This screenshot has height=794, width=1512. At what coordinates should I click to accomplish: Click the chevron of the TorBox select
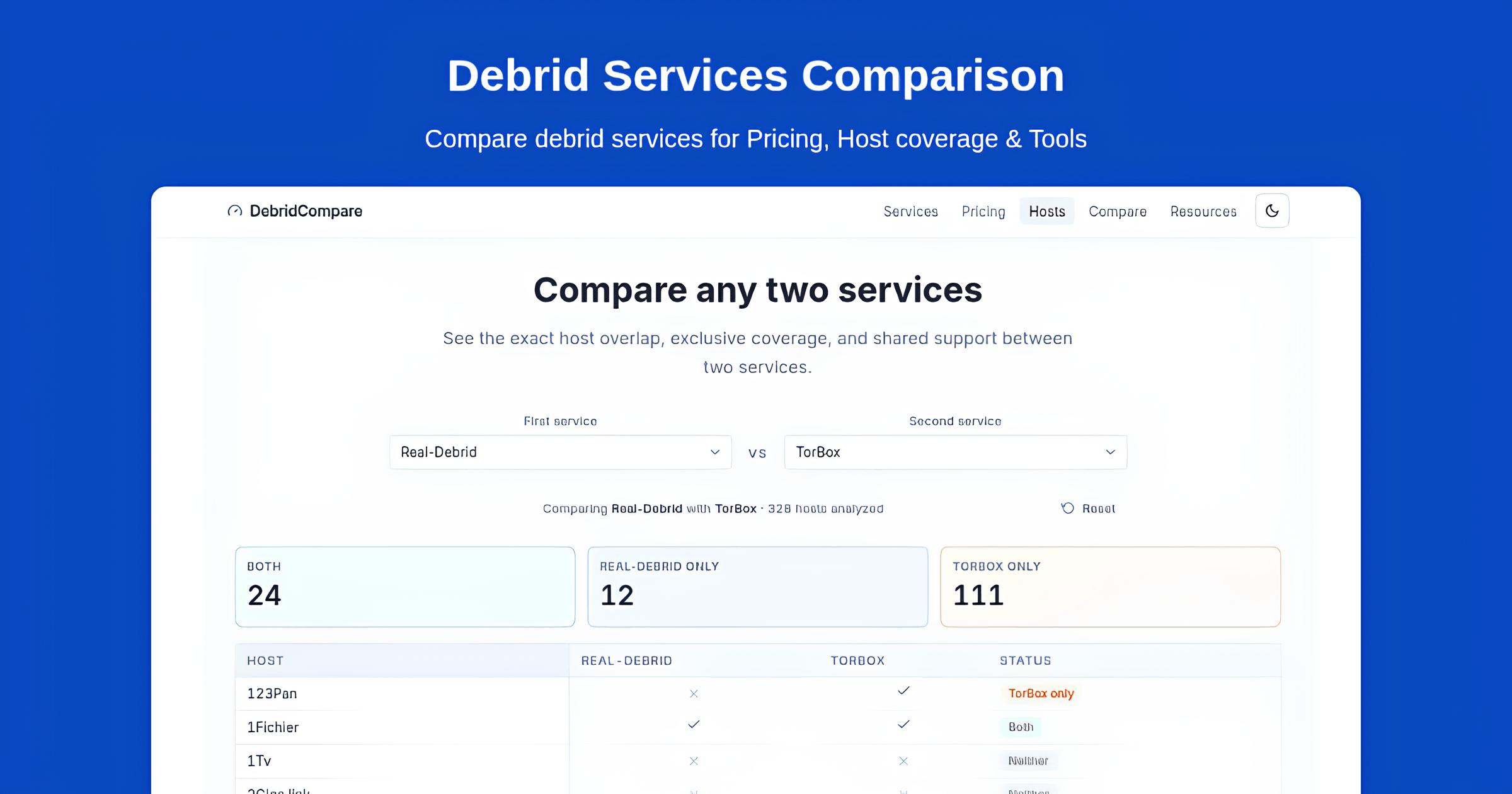pyautogui.click(x=1110, y=452)
